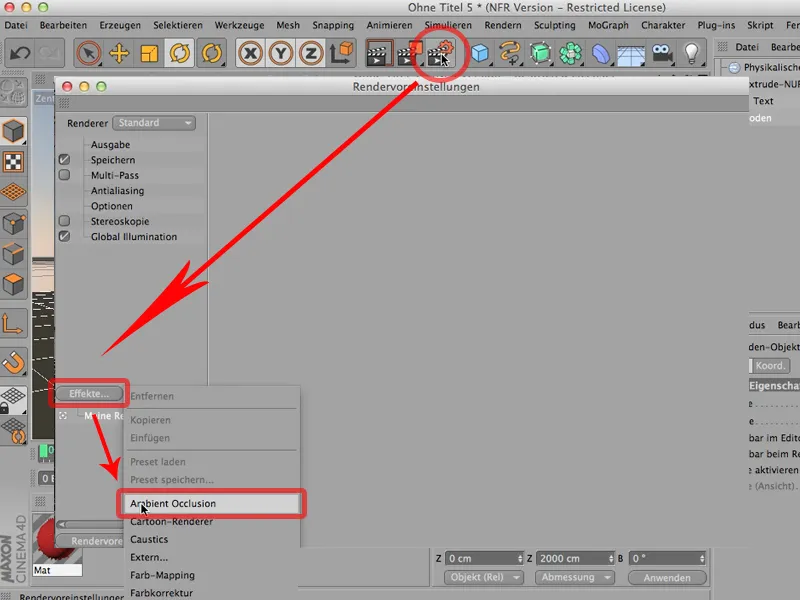This screenshot has height=600, width=800.
Task: Toggle Z axis lock
Action: [x=311, y=53]
